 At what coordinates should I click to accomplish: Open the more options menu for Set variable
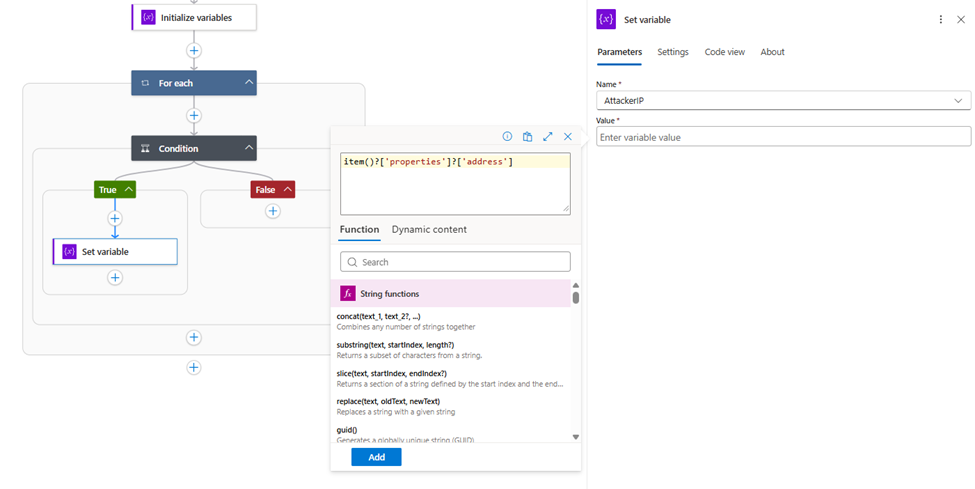[941, 20]
